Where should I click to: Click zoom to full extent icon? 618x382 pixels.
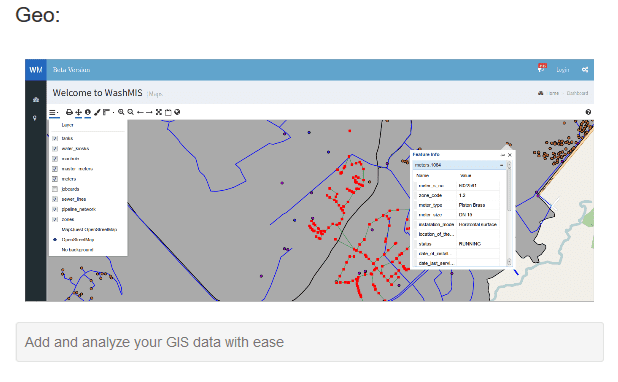(159, 112)
